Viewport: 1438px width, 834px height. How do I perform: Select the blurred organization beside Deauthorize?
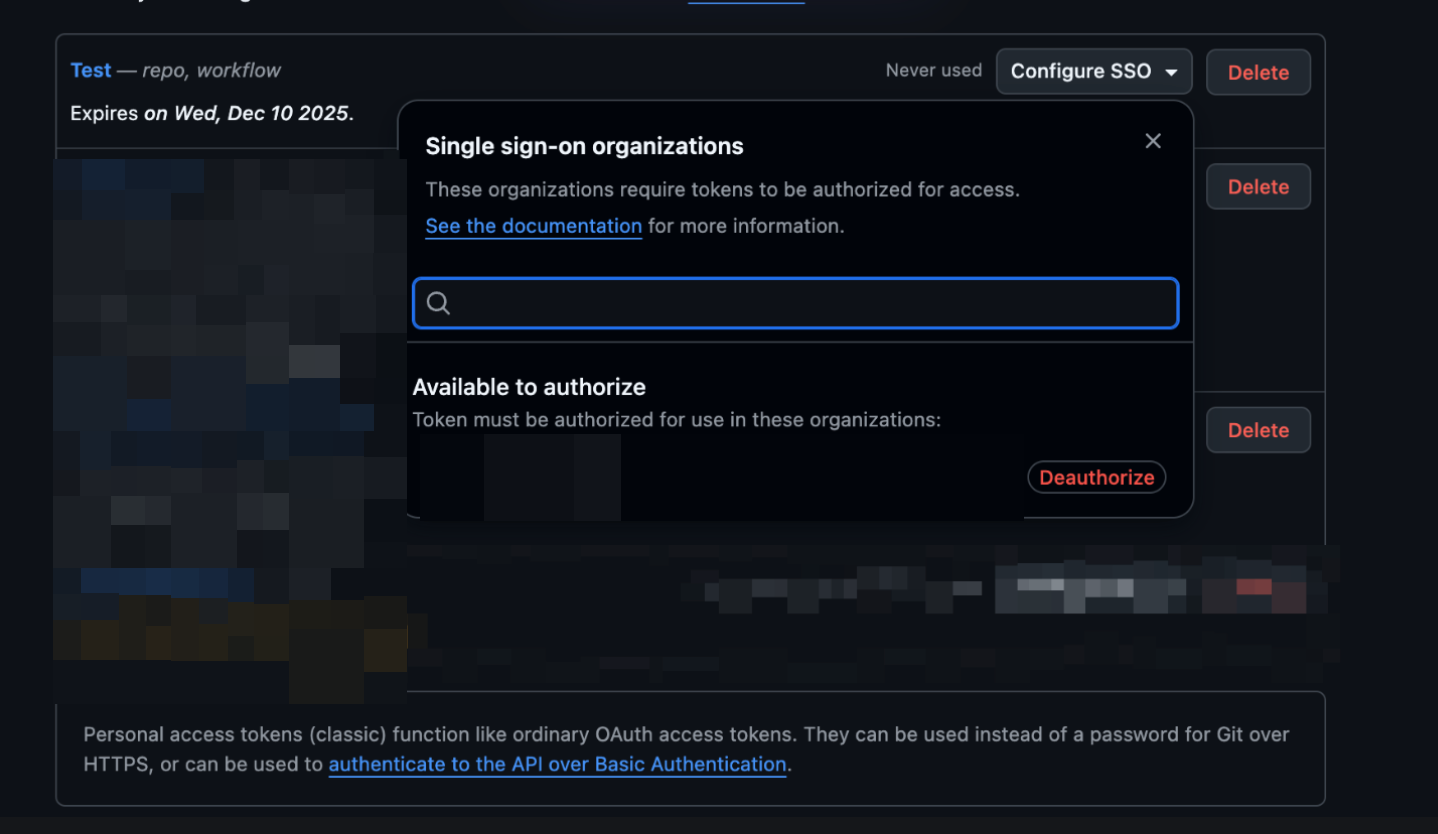552,478
